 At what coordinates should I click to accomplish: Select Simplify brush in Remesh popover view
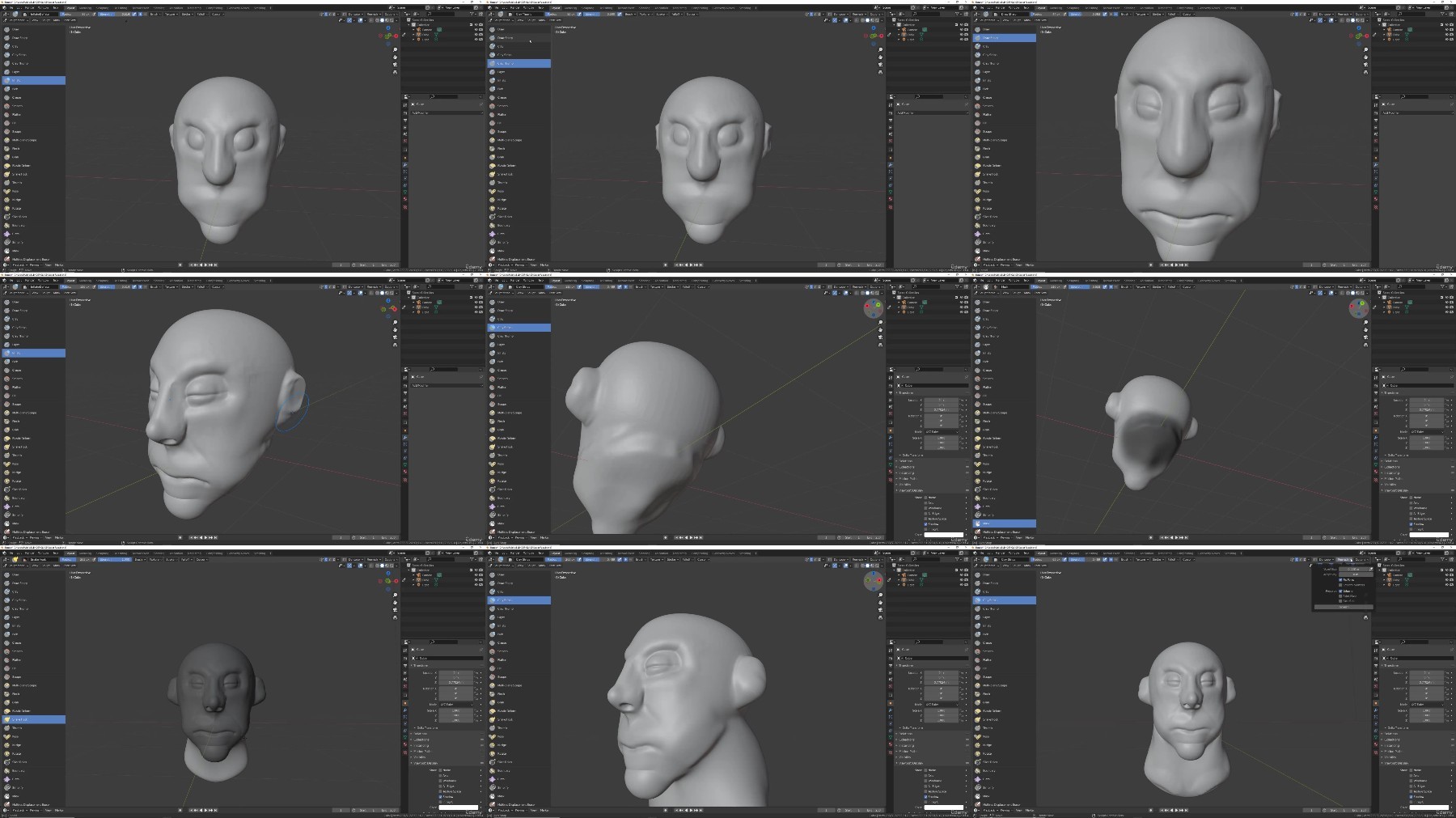[1005, 787]
